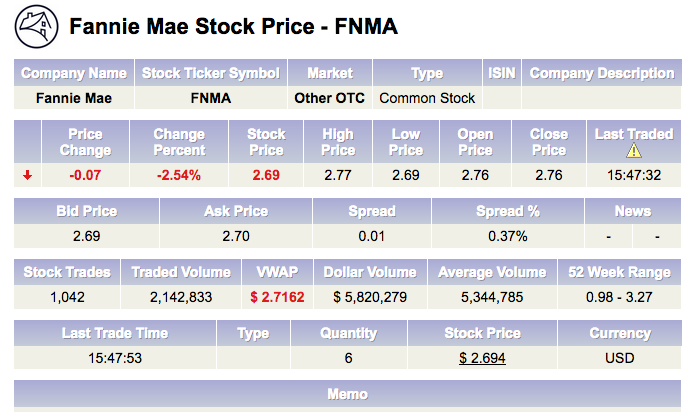
Task: Open the $ 2.694 stock price link
Action: coord(482,357)
